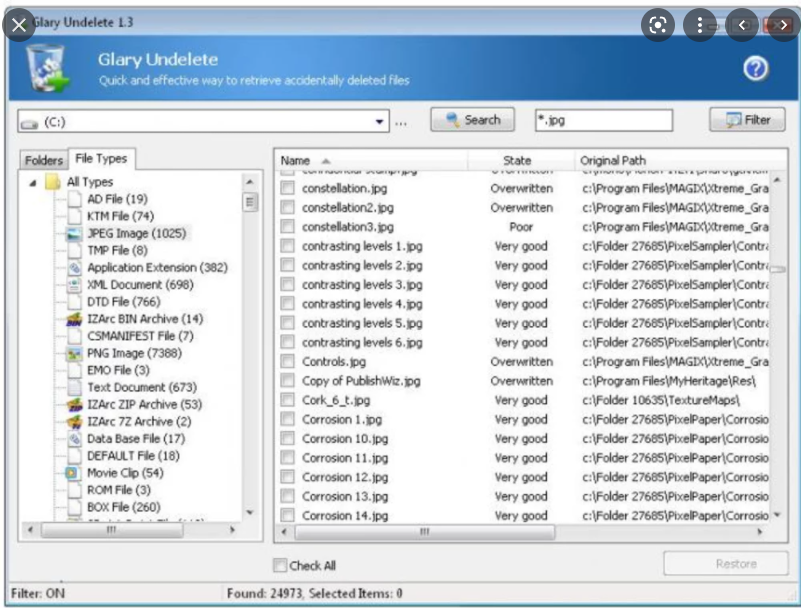Screen dimensions: 801x608
Task: Click the All Types folder icon
Action: 53,182
